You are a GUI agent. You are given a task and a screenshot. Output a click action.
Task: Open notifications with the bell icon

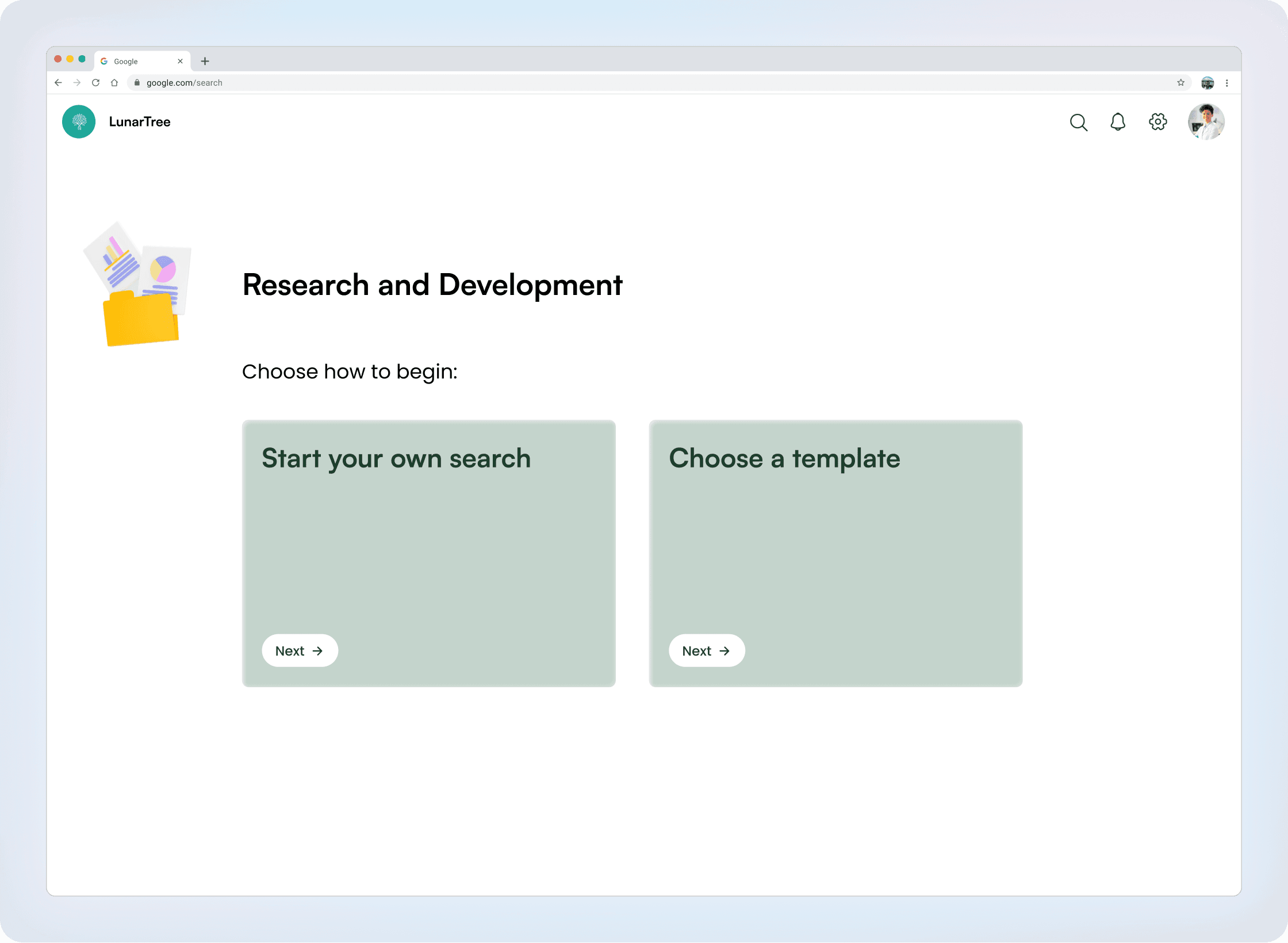pyautogui.click(x=1117, y=122)
